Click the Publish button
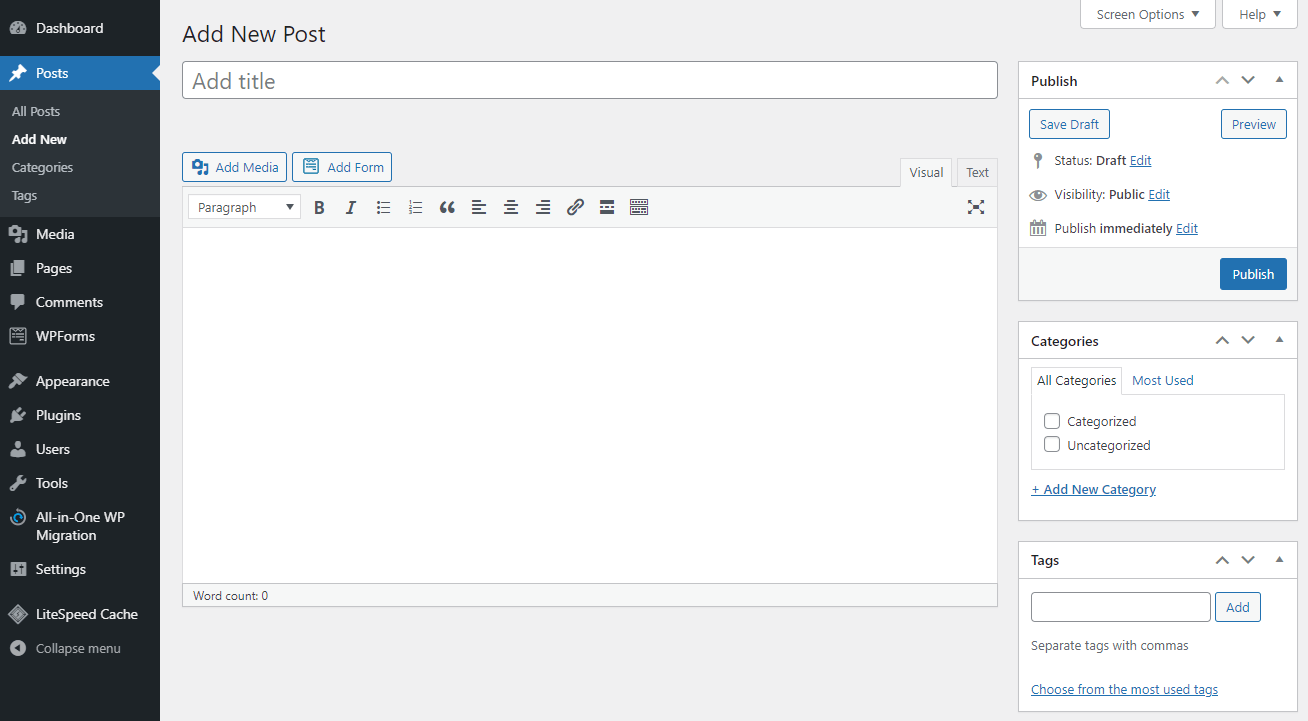 coord(1252,273)
